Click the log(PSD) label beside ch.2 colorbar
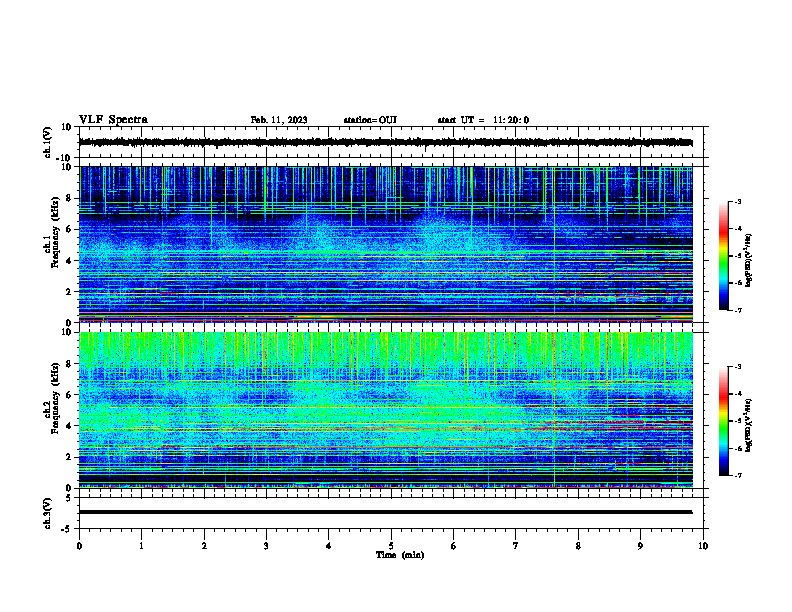Viewport: 792px width, 612px height. tap(748, 425)
